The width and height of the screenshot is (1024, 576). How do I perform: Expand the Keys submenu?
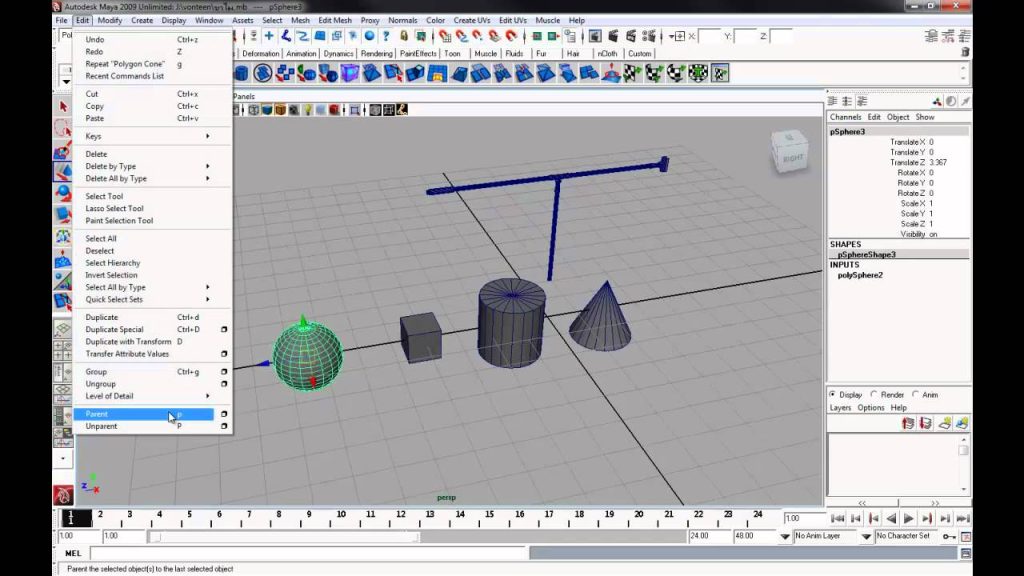pos(152,136)
